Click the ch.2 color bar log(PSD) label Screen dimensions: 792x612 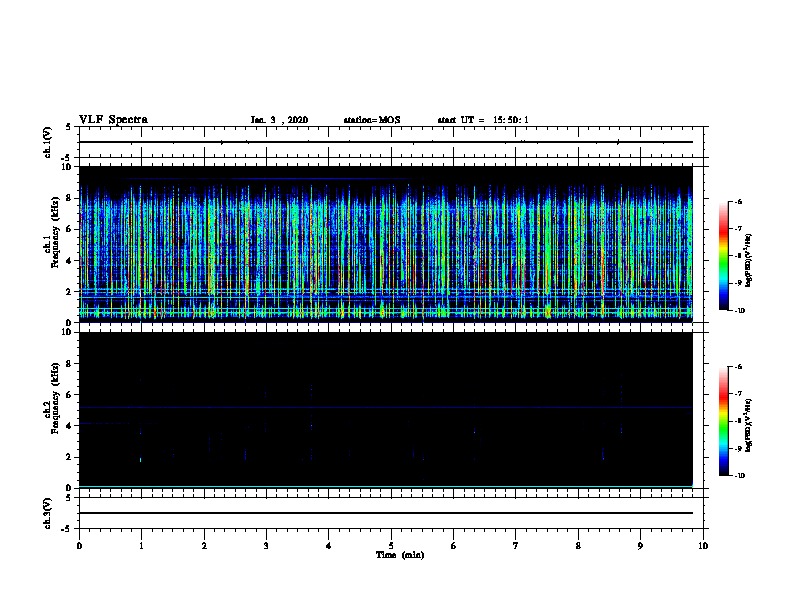pyautogui.click(x=749, y=425)
